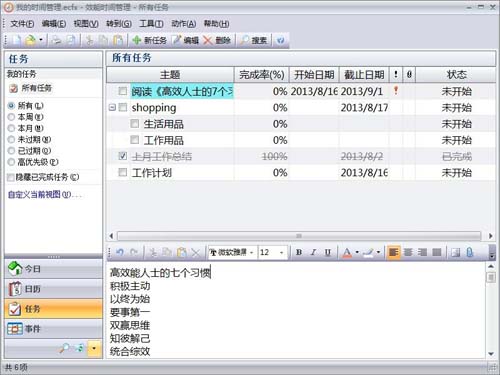Click the Undo icon in editor toolbar
Screen dimensions: 500x375
tap(120, 252)
